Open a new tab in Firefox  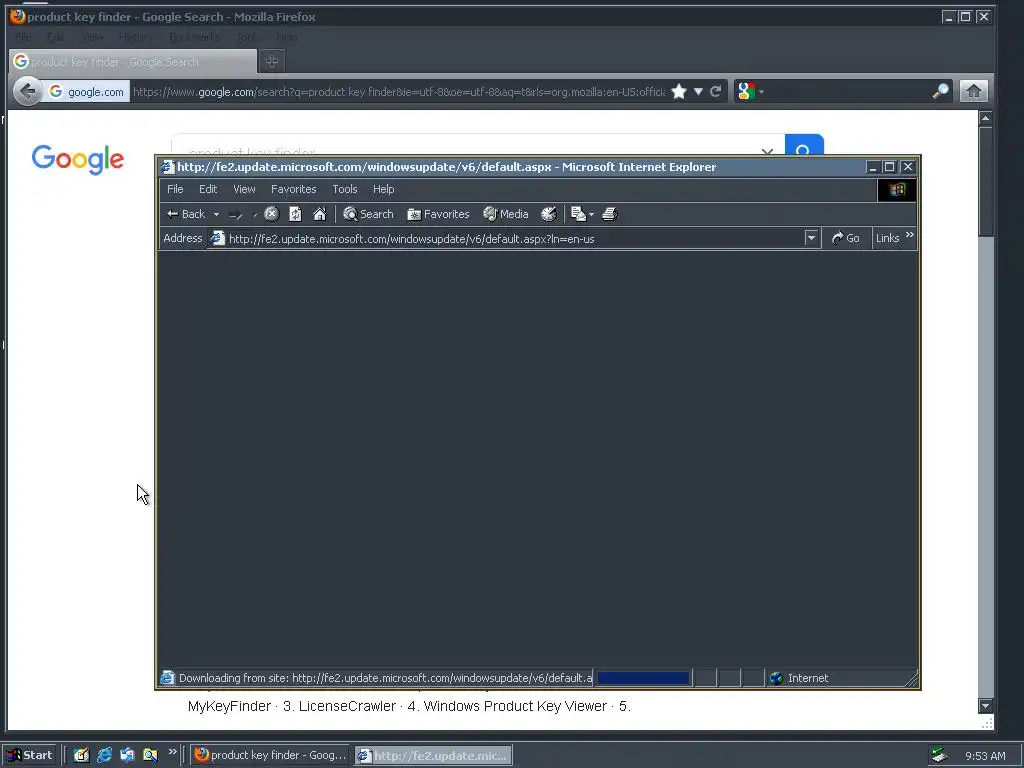[x=272, y=61]
